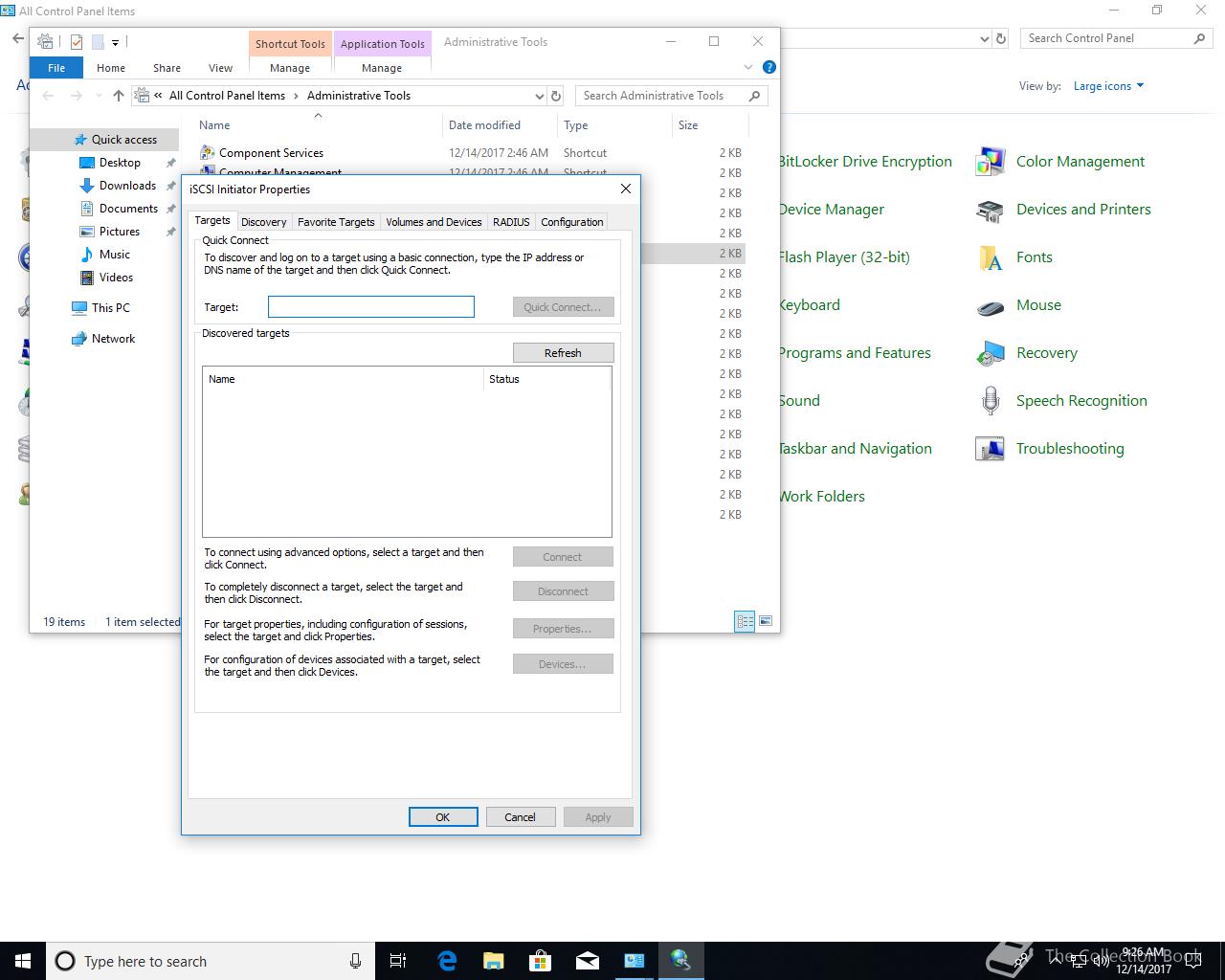
Task: Click Properties icon in Explorer quick access toolbar
Action: point(77,42)
